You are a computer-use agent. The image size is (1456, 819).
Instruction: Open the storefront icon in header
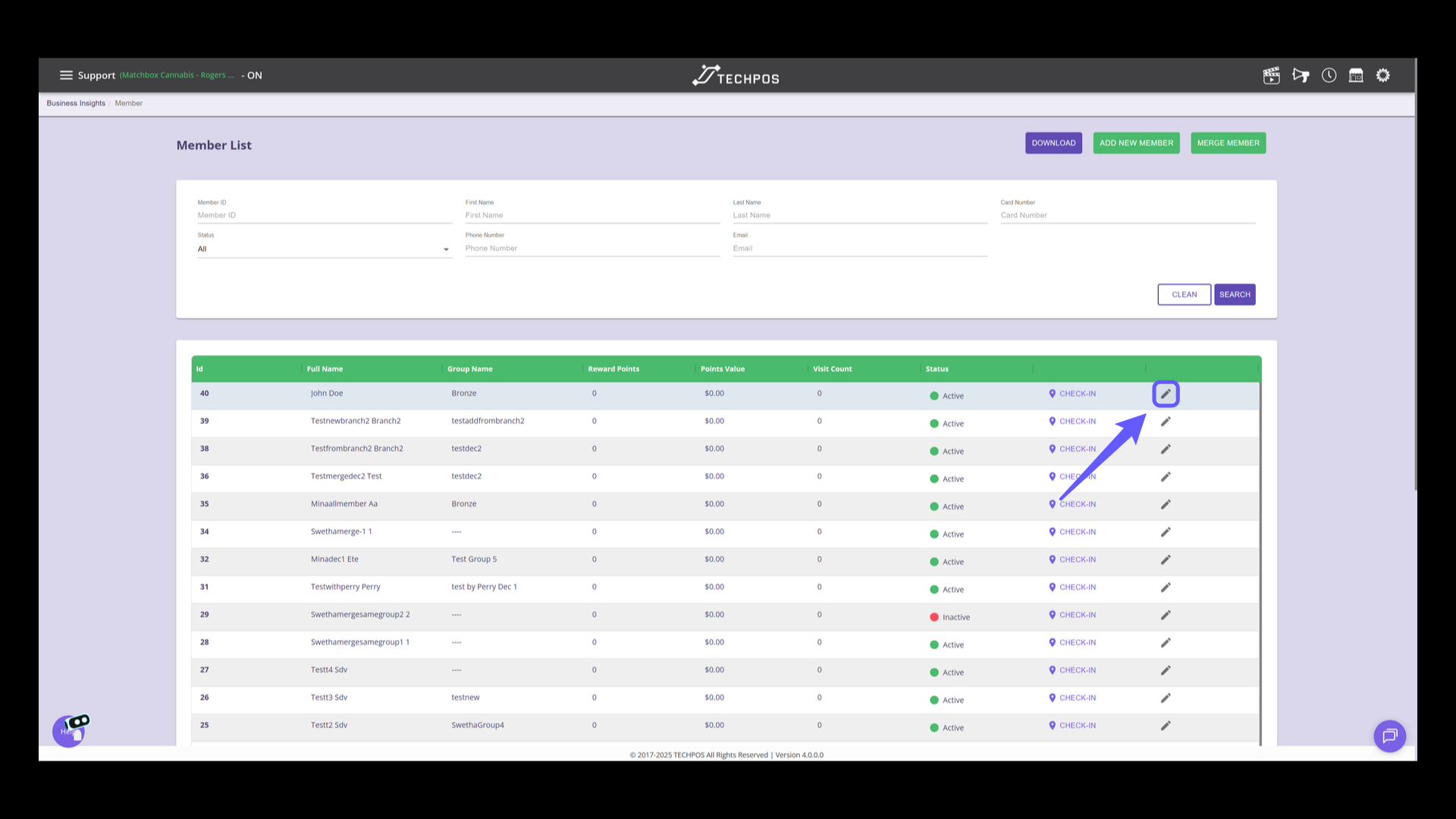pos(1356,75)
